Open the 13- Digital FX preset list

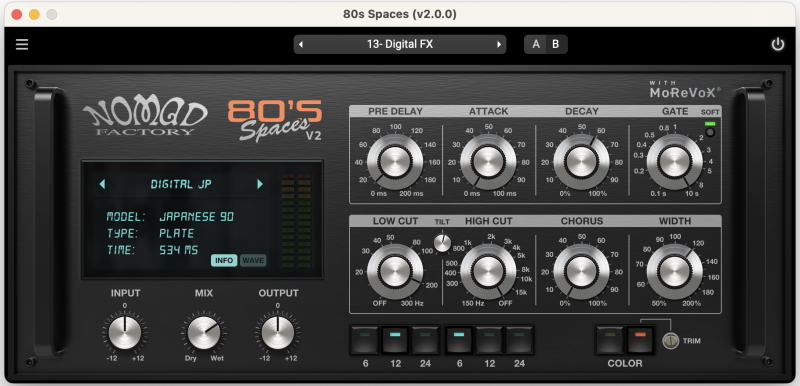(399, 44)
